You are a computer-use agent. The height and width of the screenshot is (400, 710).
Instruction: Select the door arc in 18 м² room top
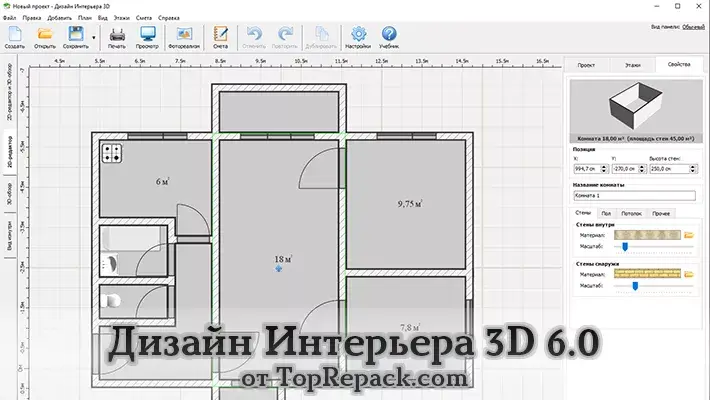pyautogui.click(x=319, y=168)
